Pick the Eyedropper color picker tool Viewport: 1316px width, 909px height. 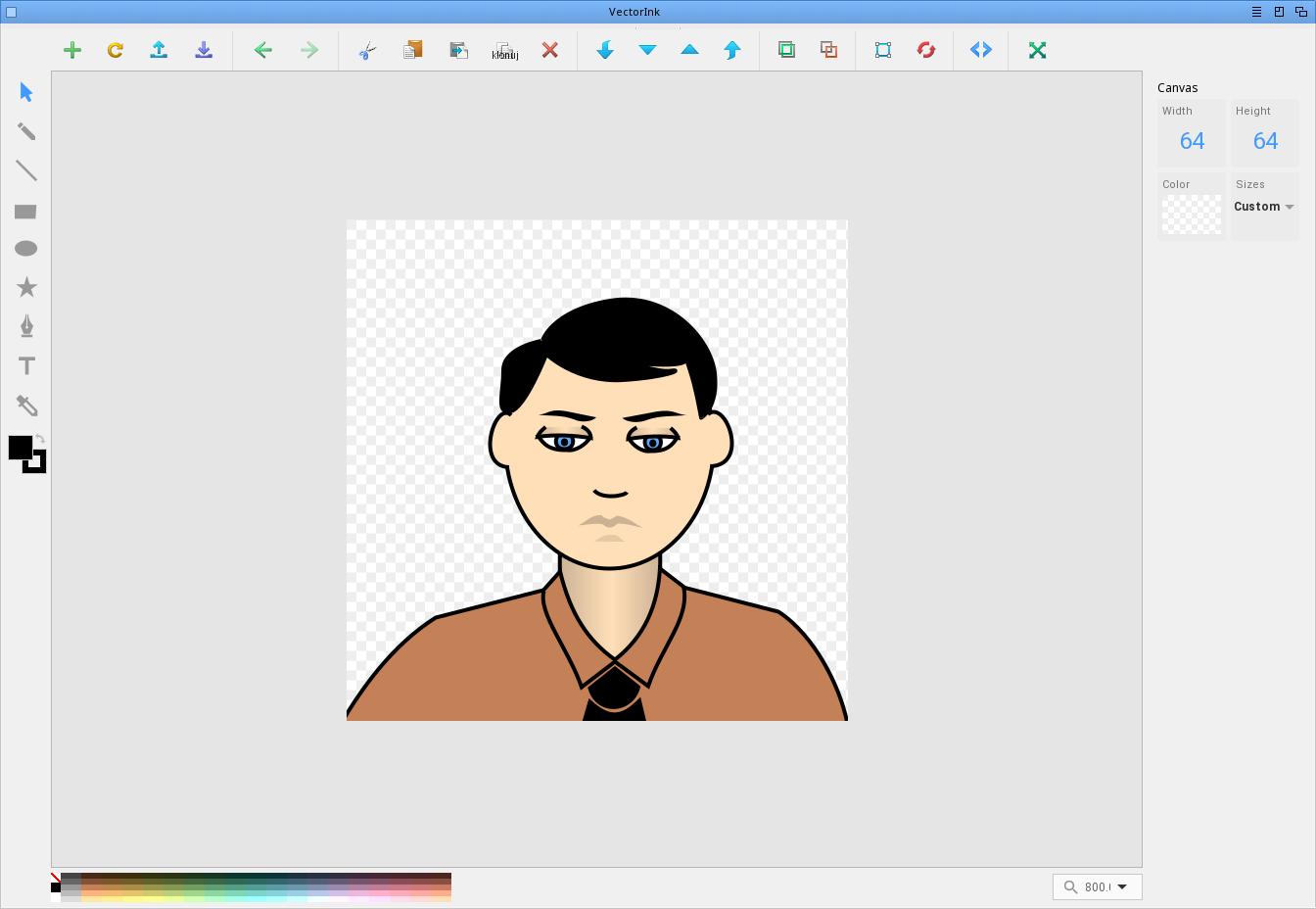pyautogui.click(x=26, y=406)
